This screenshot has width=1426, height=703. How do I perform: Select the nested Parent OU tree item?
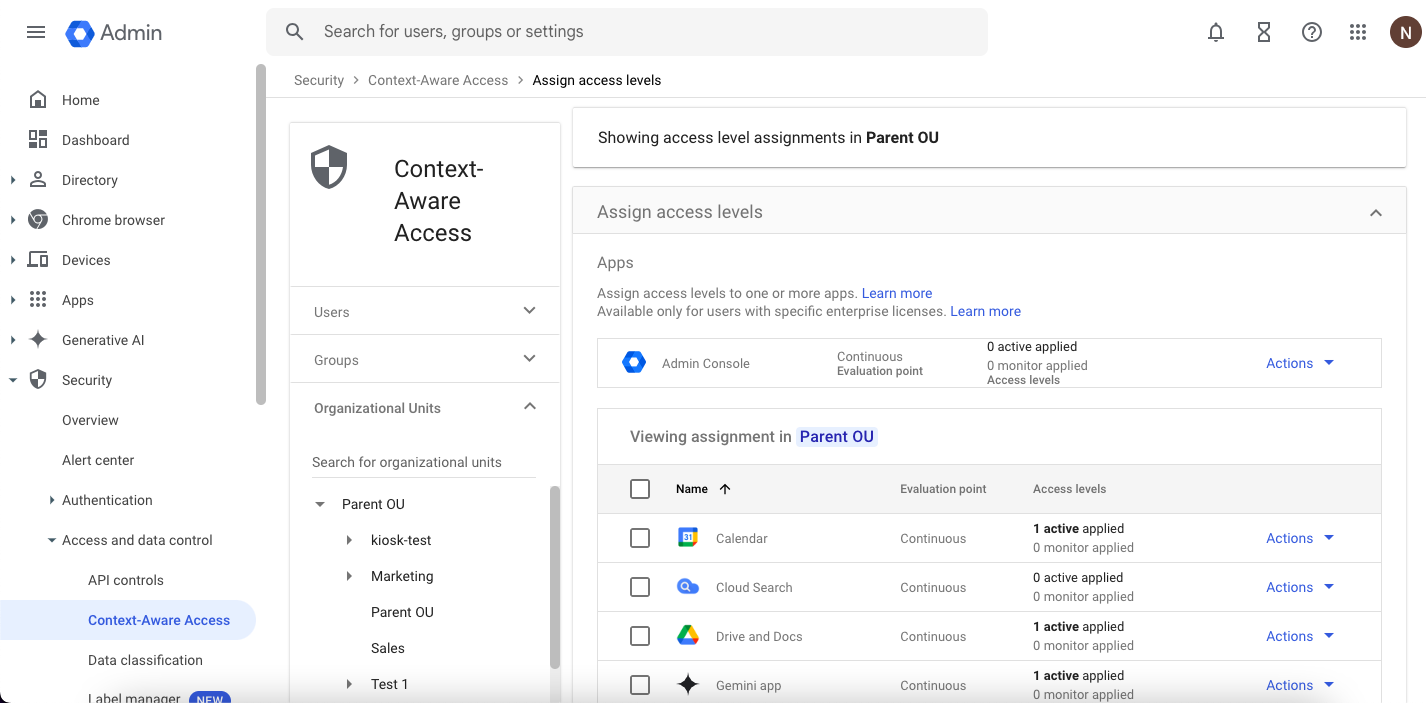pyautogui.click(x=402, y=612)
